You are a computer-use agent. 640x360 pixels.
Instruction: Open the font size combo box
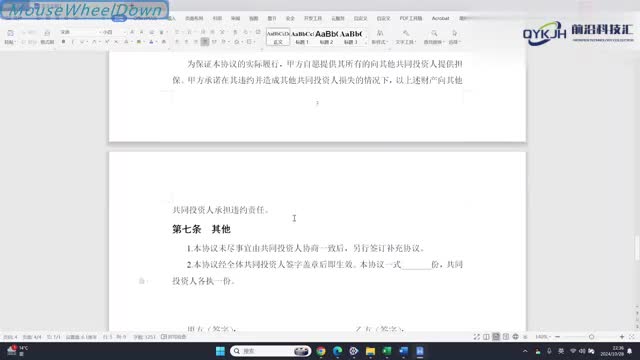(113, 32)
